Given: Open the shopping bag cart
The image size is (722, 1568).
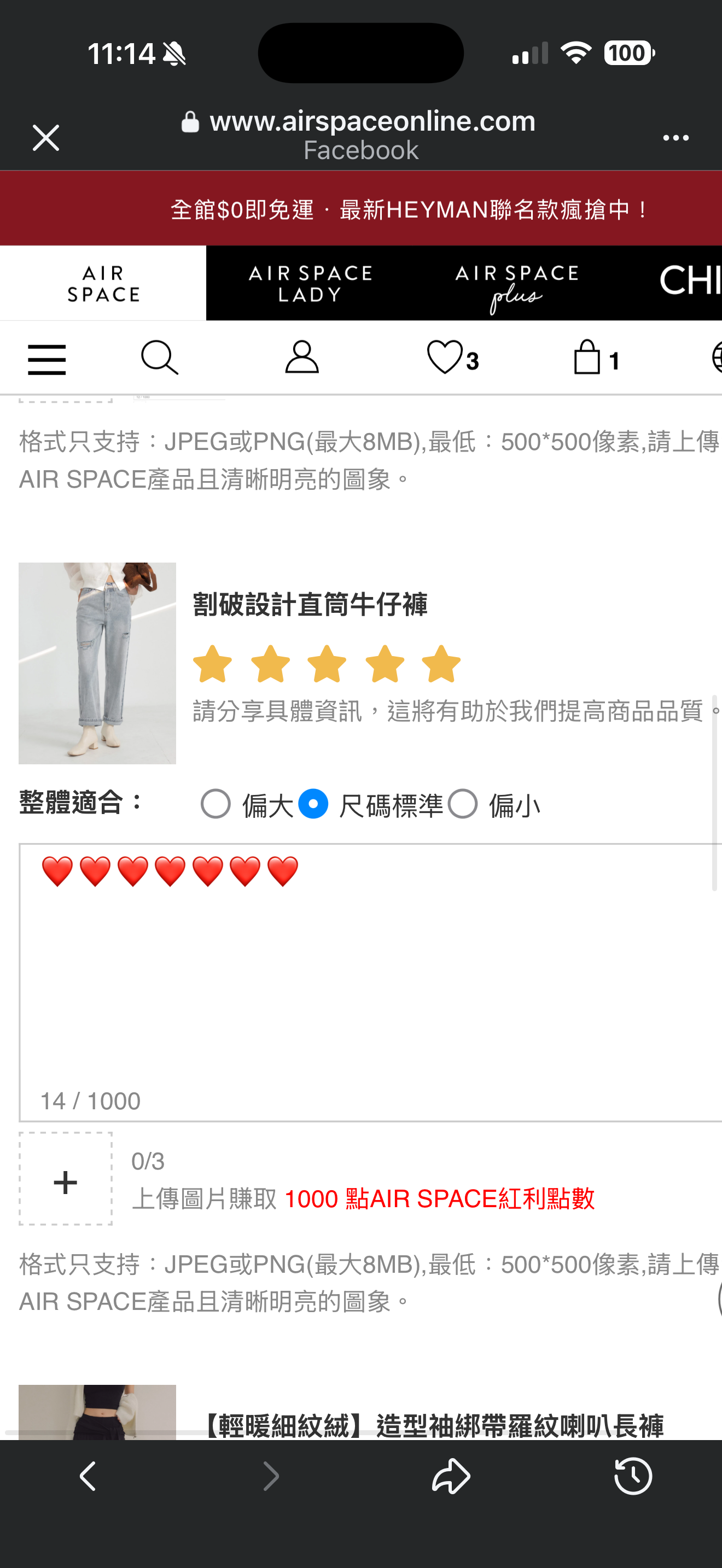Looking at the screenshot, I should tap(596, 358).
